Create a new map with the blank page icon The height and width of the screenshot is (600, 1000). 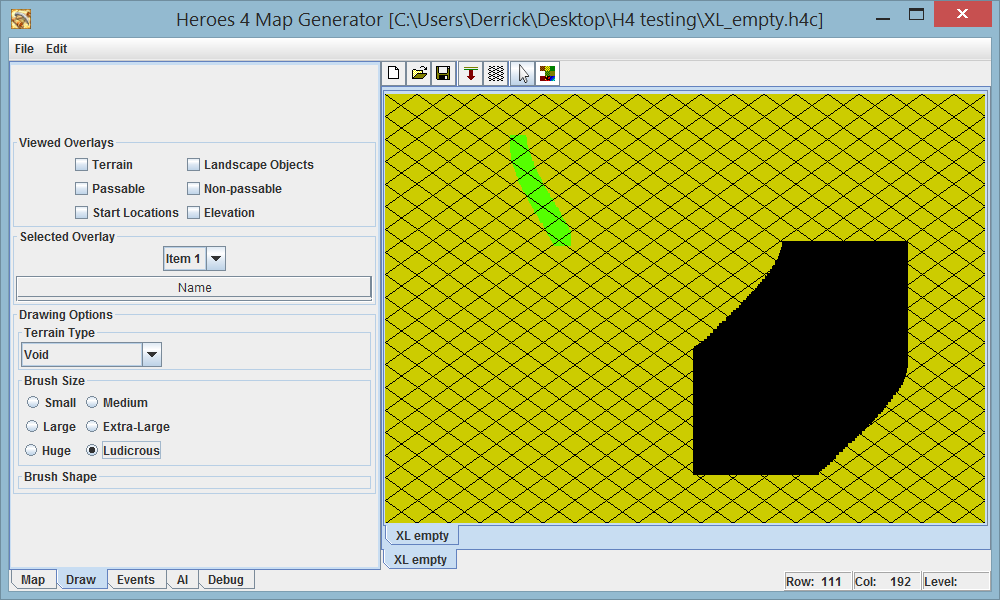(x=394, y=74)
